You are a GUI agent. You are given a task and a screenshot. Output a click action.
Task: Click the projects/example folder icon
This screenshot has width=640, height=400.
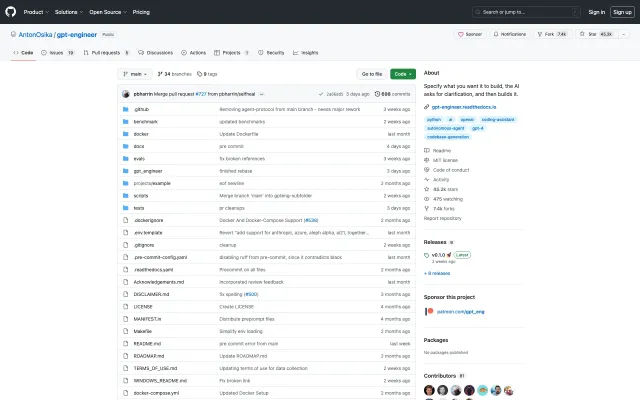tap(126, 183)
